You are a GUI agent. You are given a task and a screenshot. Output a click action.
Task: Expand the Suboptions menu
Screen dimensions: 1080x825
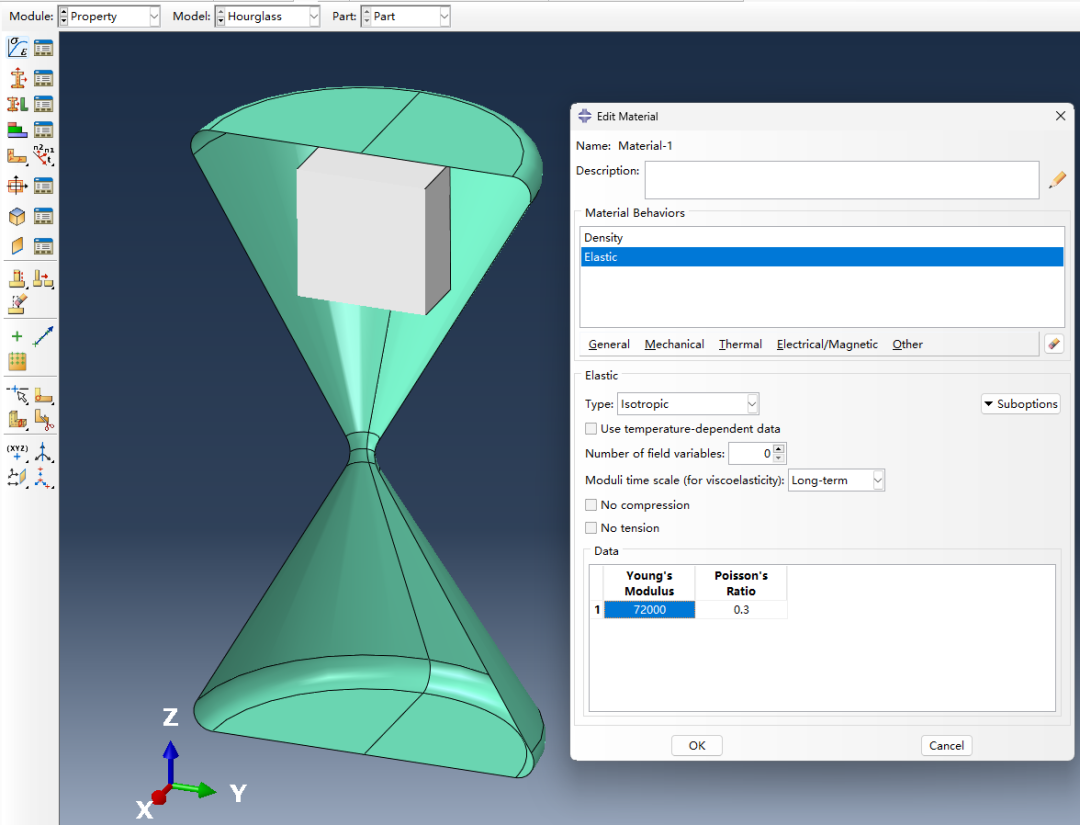(1021, 404)
